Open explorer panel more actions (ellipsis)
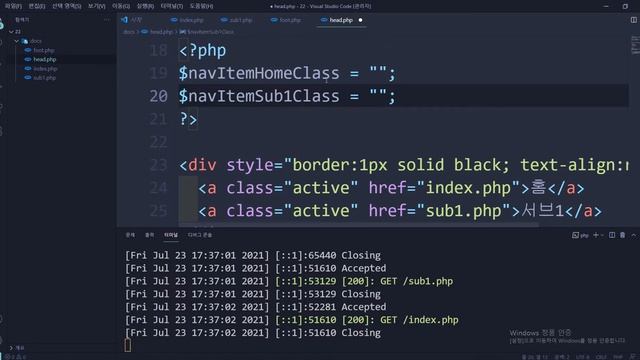The image size is (640, 360). [107, 20]
